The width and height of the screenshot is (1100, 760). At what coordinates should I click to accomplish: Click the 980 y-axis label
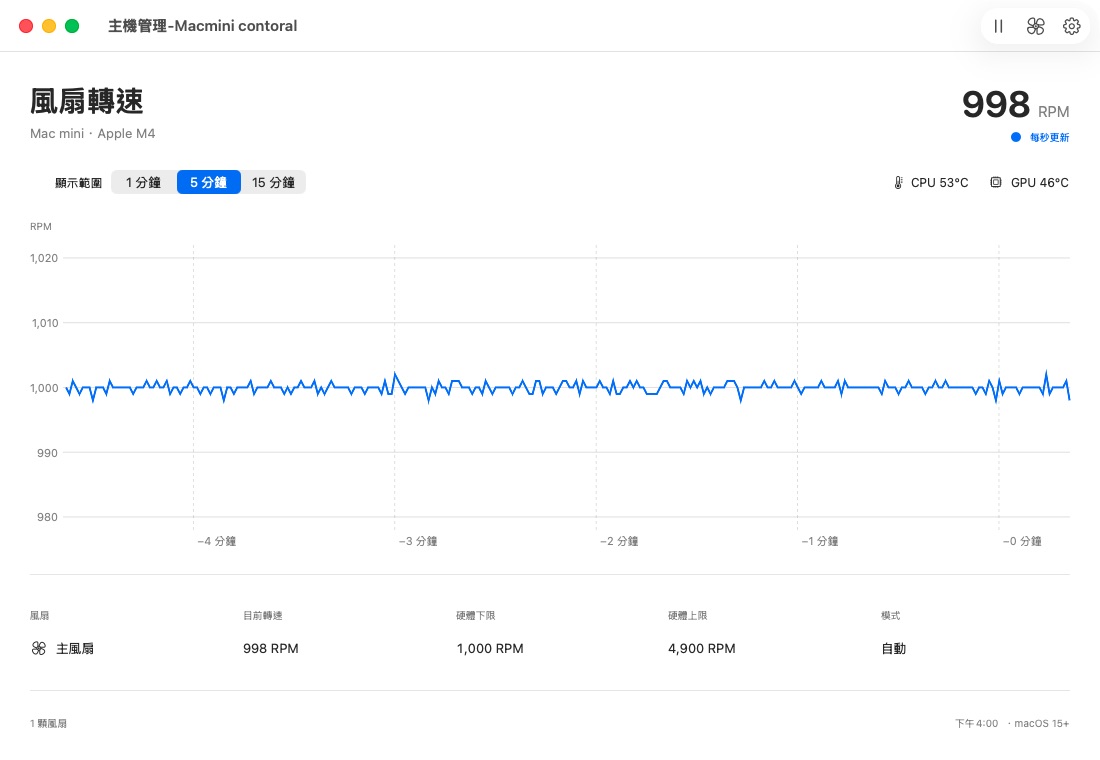48,517
